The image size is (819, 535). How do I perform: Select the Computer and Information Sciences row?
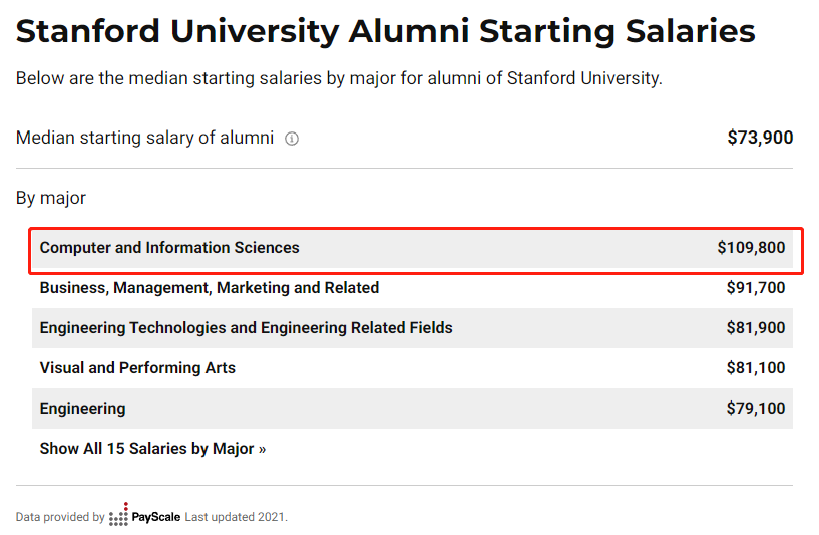click(412, 248)
